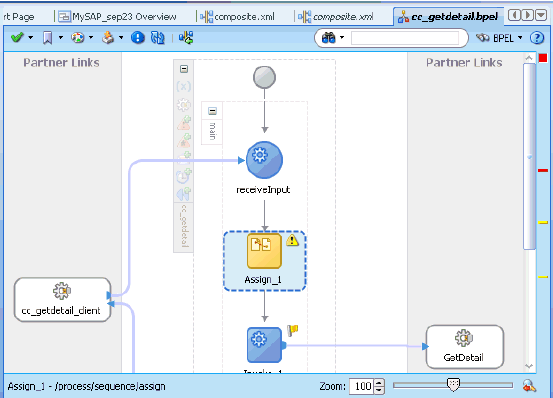Click the lower yellow warning marker in gutter
Image resolution: width=553 pixels, height=398 pixels.
pos(543,277)
